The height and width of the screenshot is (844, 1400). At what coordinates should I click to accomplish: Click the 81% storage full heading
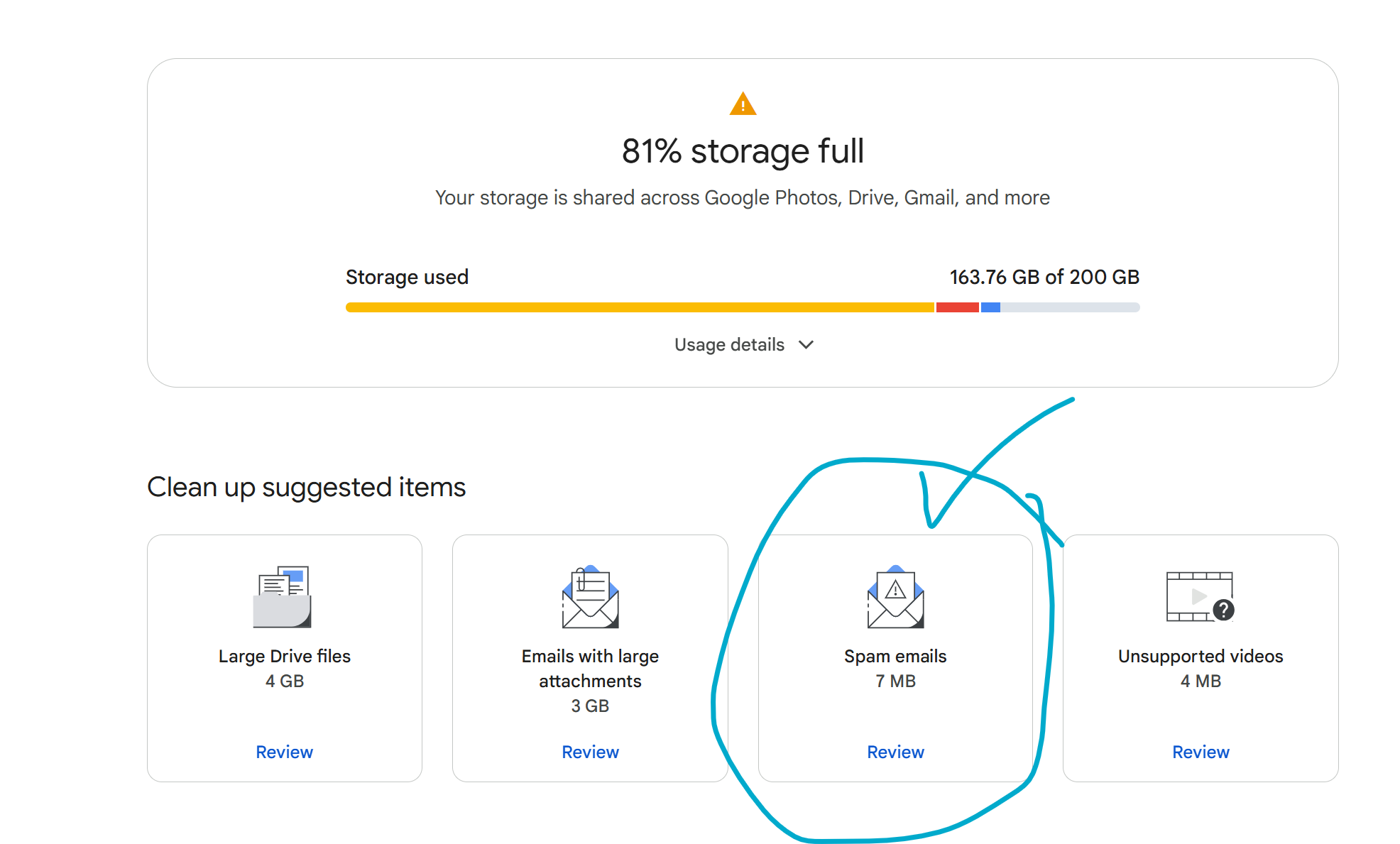pos(743,150)
